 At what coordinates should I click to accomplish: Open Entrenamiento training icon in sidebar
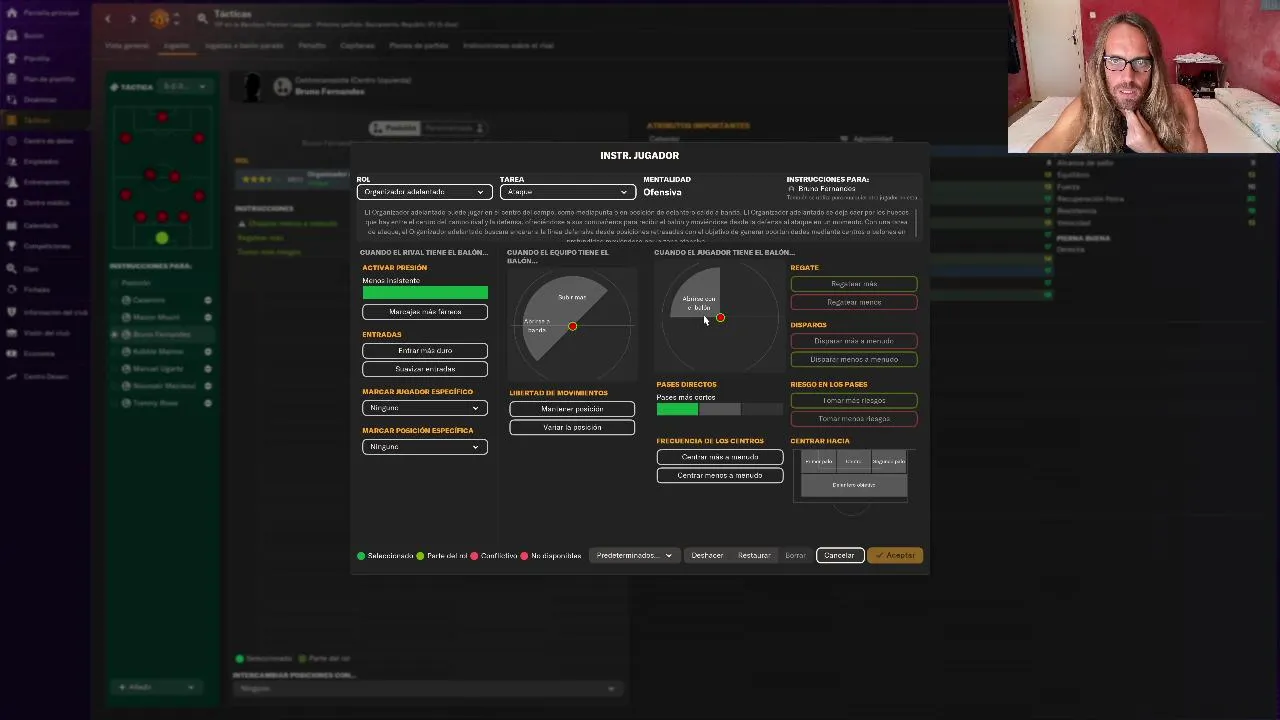point(11,182)
